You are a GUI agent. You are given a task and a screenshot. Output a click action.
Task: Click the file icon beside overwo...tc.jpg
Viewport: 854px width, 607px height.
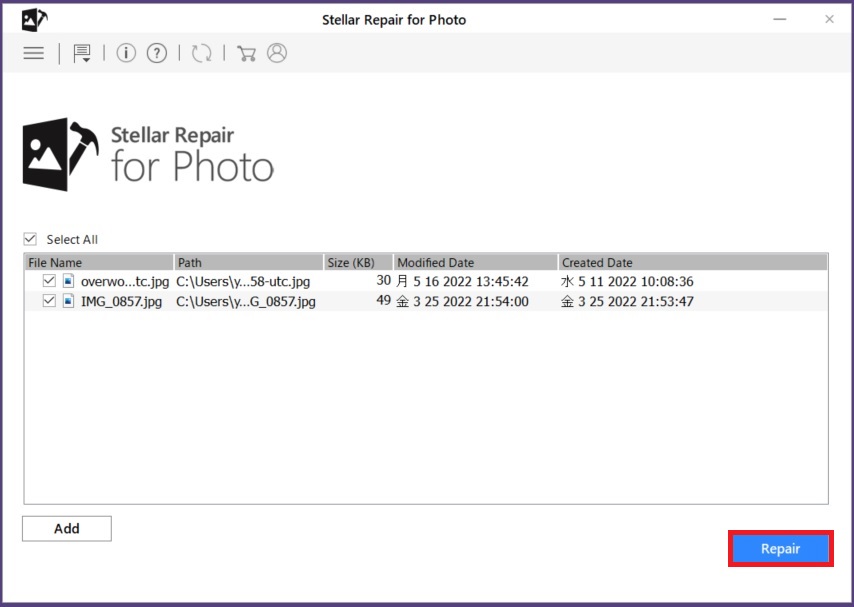click(x=69, y=281)
